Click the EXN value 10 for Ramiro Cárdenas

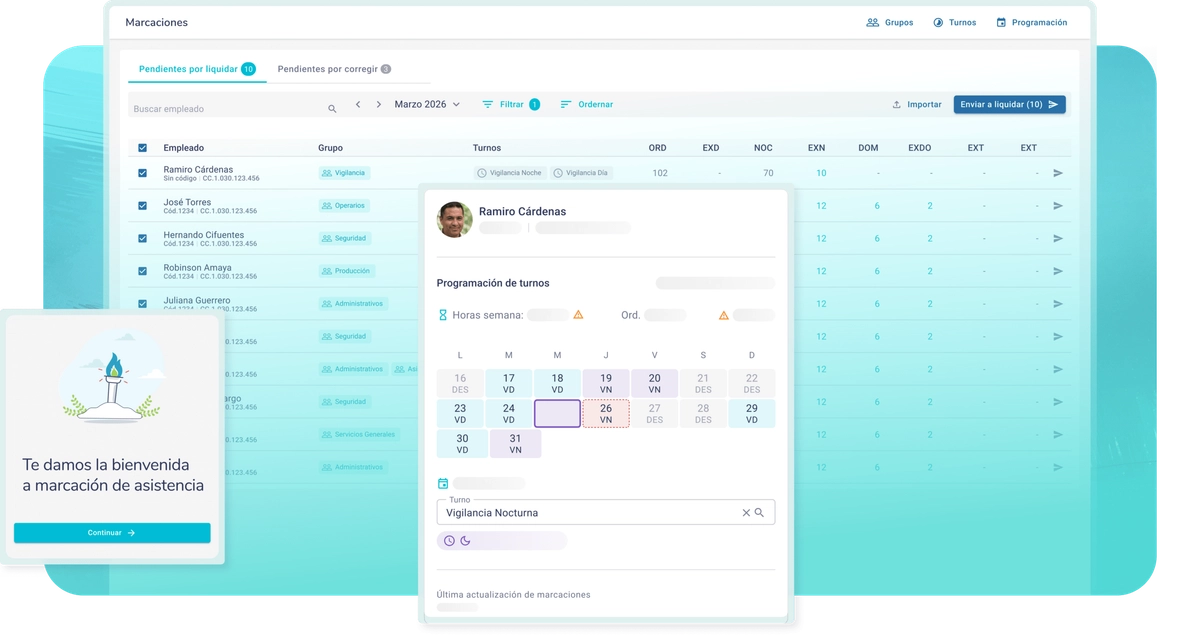coord(821,173)
